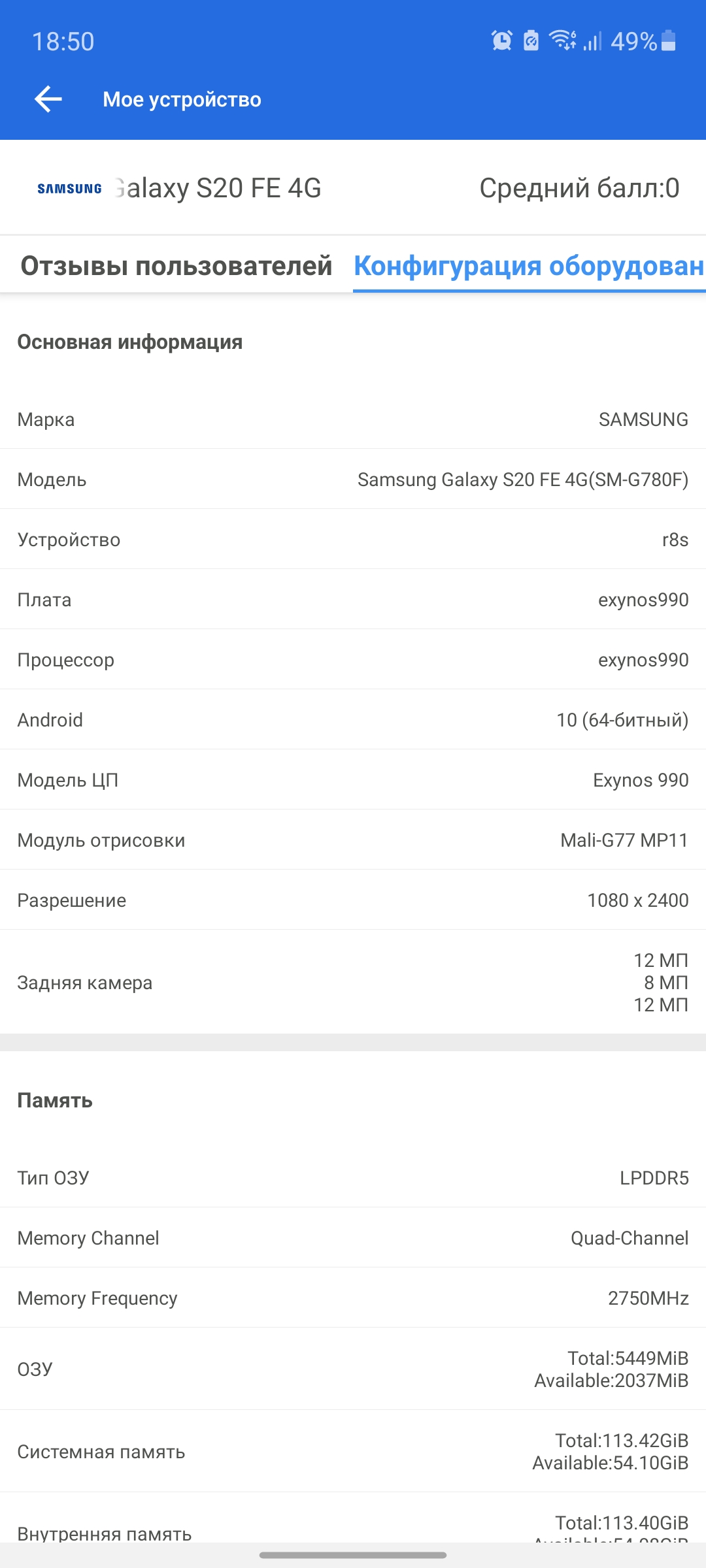Tap the Android version row
Screen dimensions: 706x1568
(353, 720)
